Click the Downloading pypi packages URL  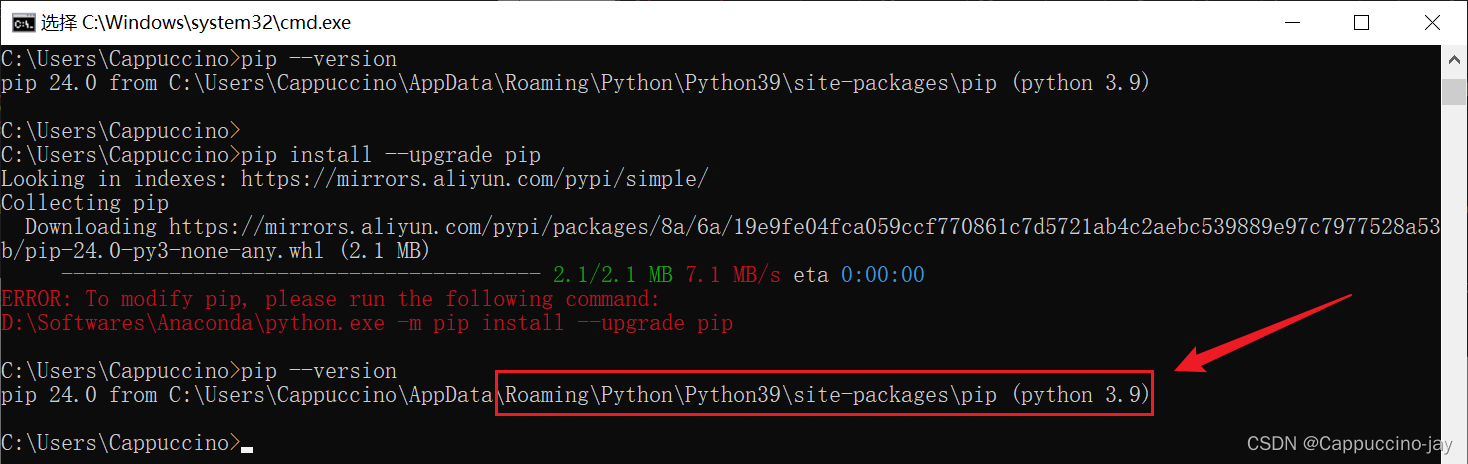(800, 227)
